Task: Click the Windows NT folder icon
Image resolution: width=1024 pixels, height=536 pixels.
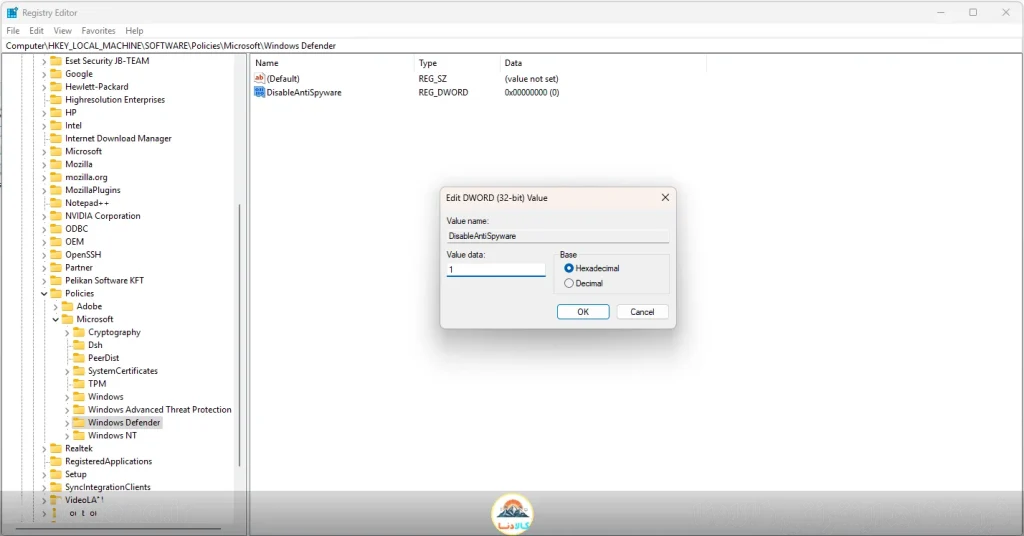Action: [79, 435]
